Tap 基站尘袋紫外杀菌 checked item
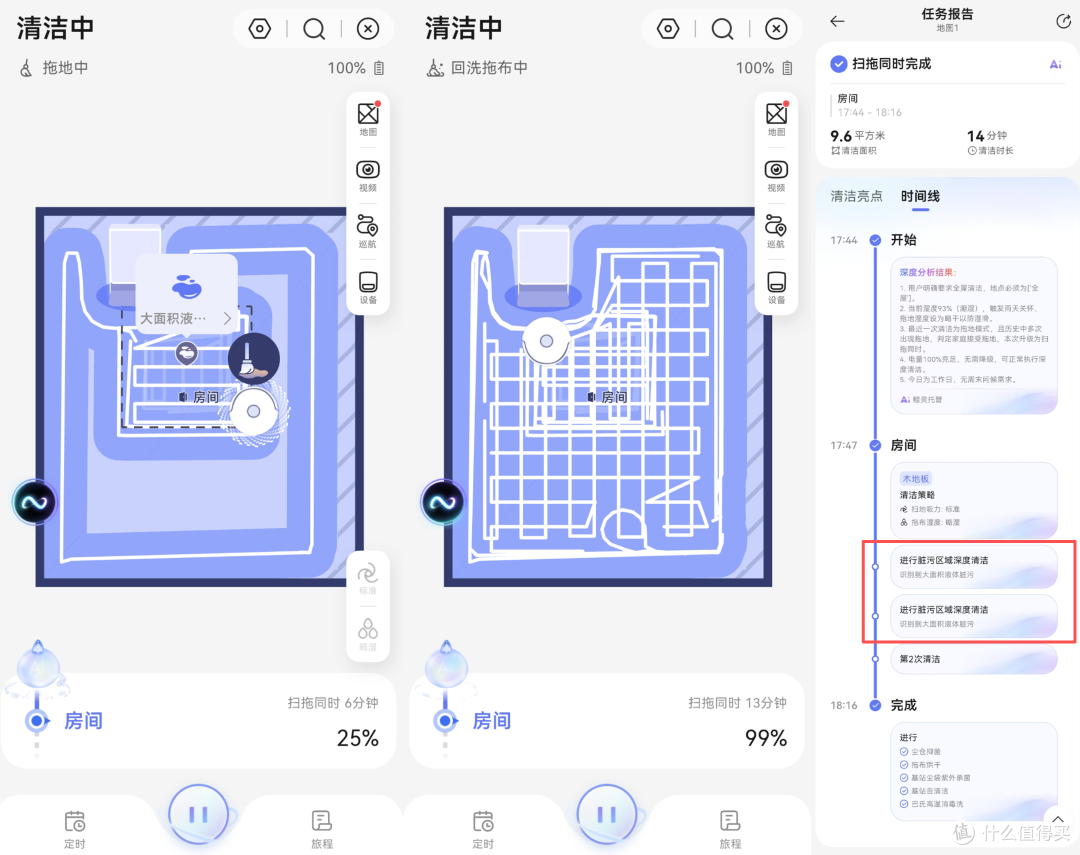 [935, 778]
